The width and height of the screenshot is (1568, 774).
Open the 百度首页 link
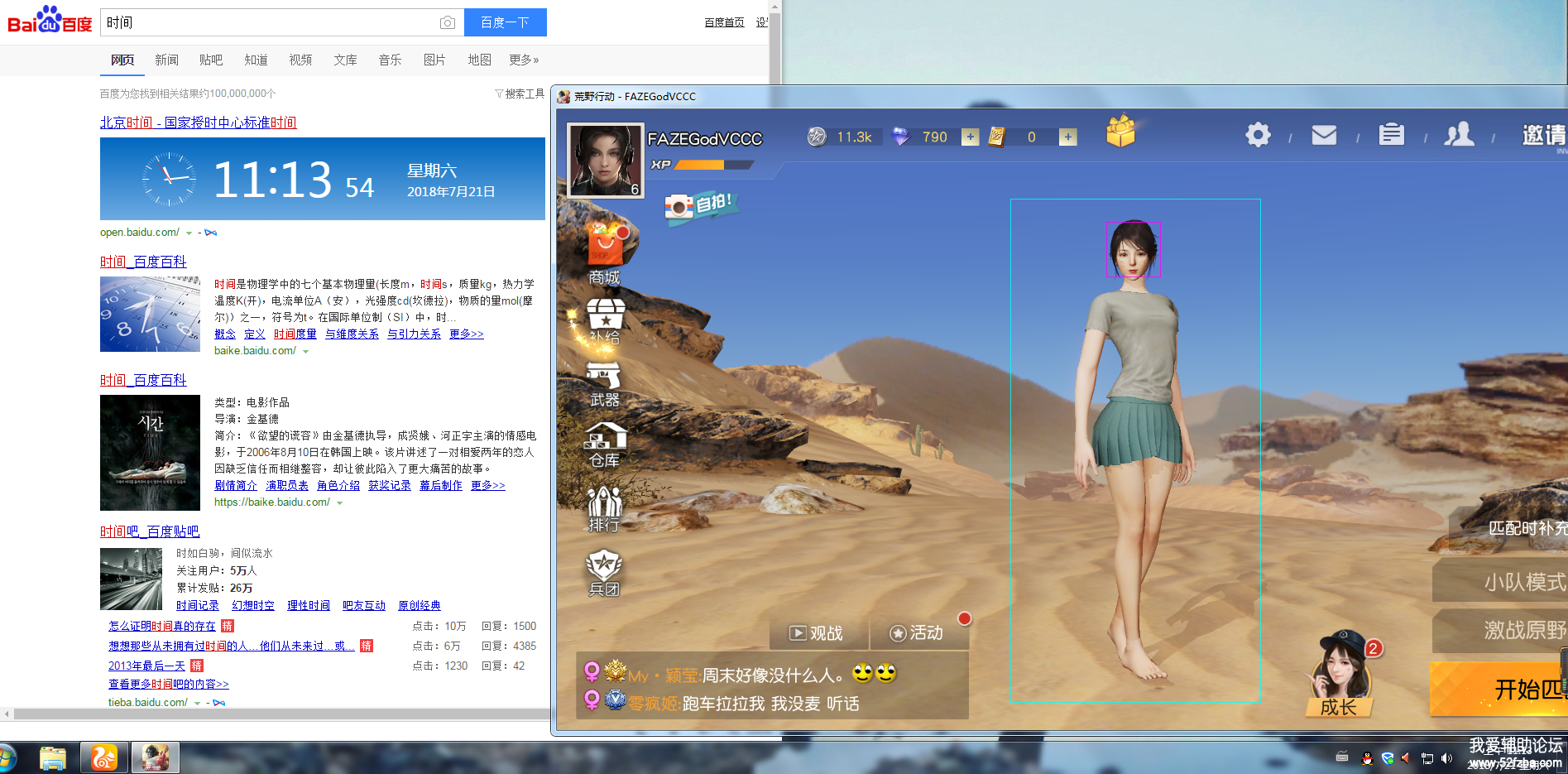724,22
